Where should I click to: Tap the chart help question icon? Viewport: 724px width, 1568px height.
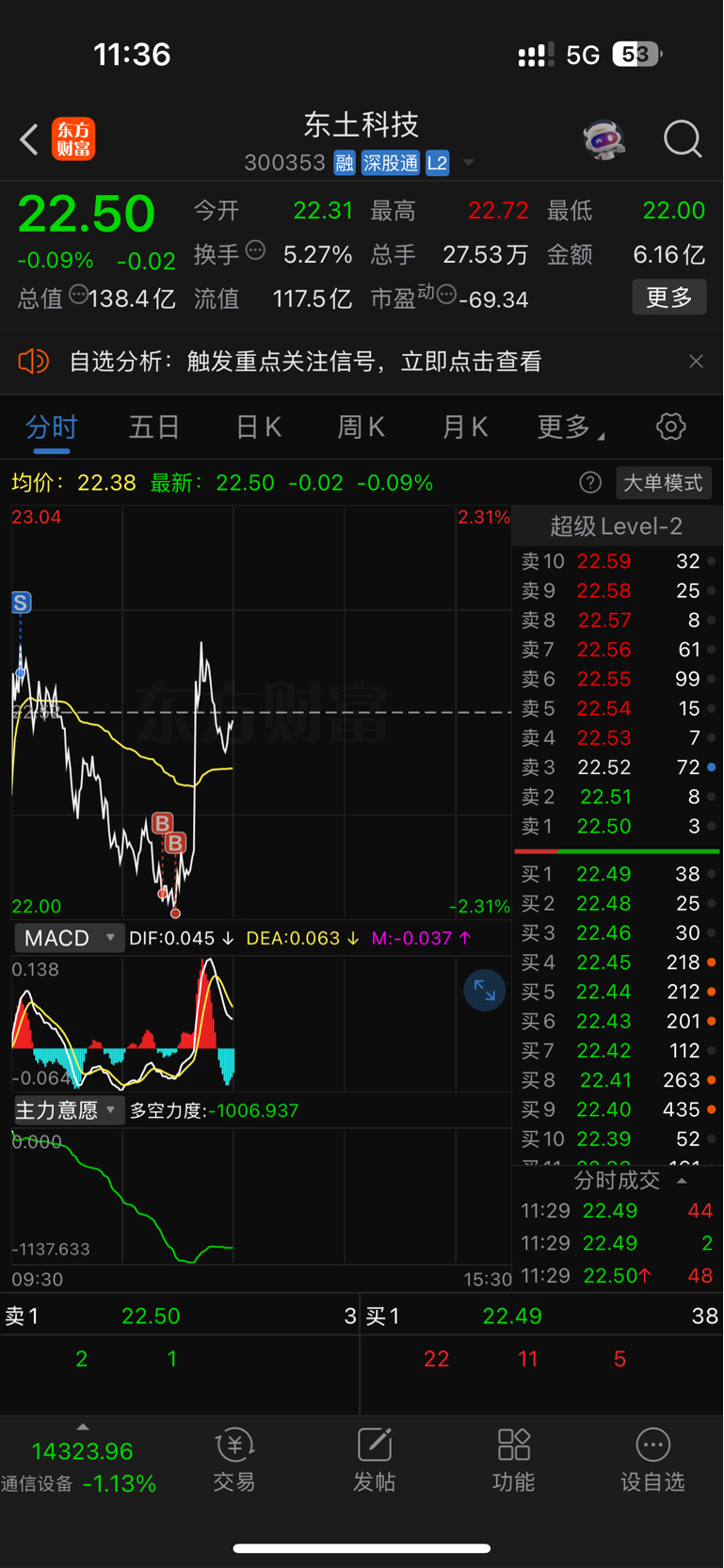tap(590, 483)
